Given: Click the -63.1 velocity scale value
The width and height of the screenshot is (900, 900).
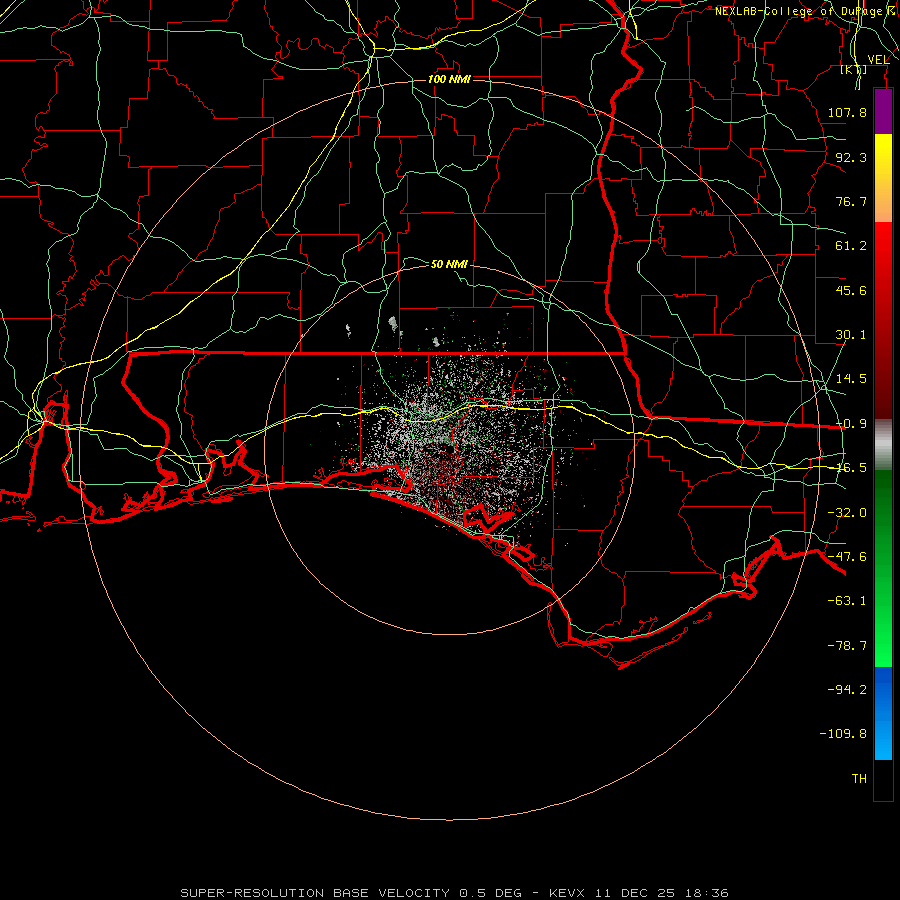Looking at the screenshot, I should point(847,601).
